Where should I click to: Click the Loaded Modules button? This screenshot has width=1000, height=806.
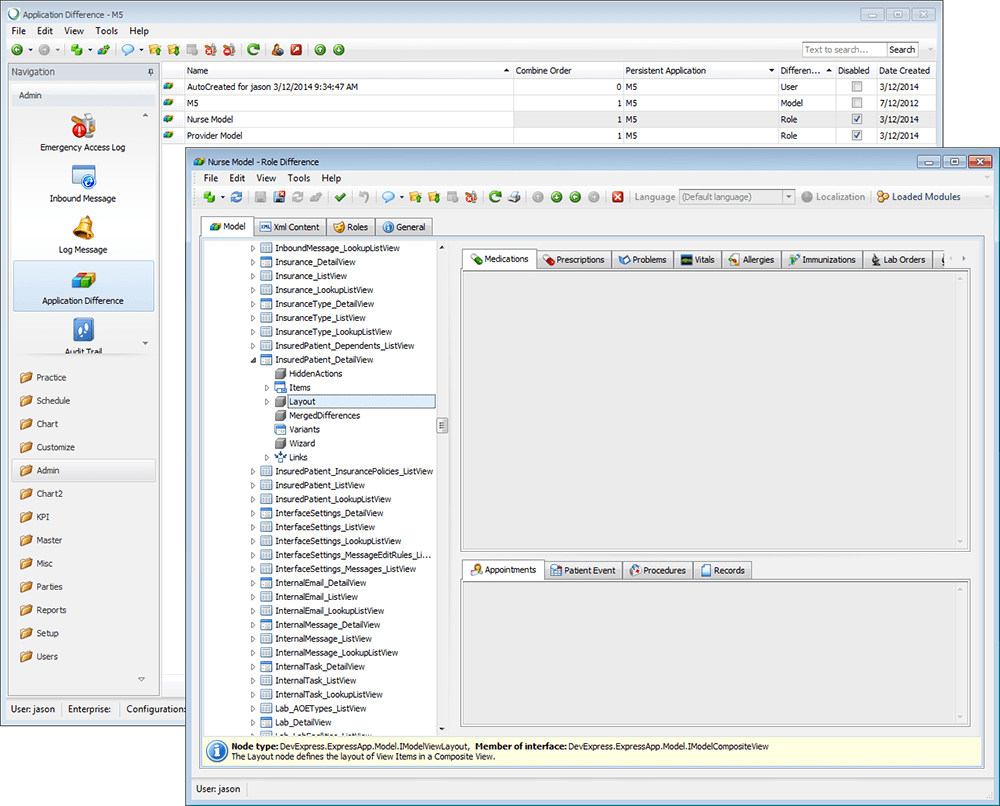919,197
